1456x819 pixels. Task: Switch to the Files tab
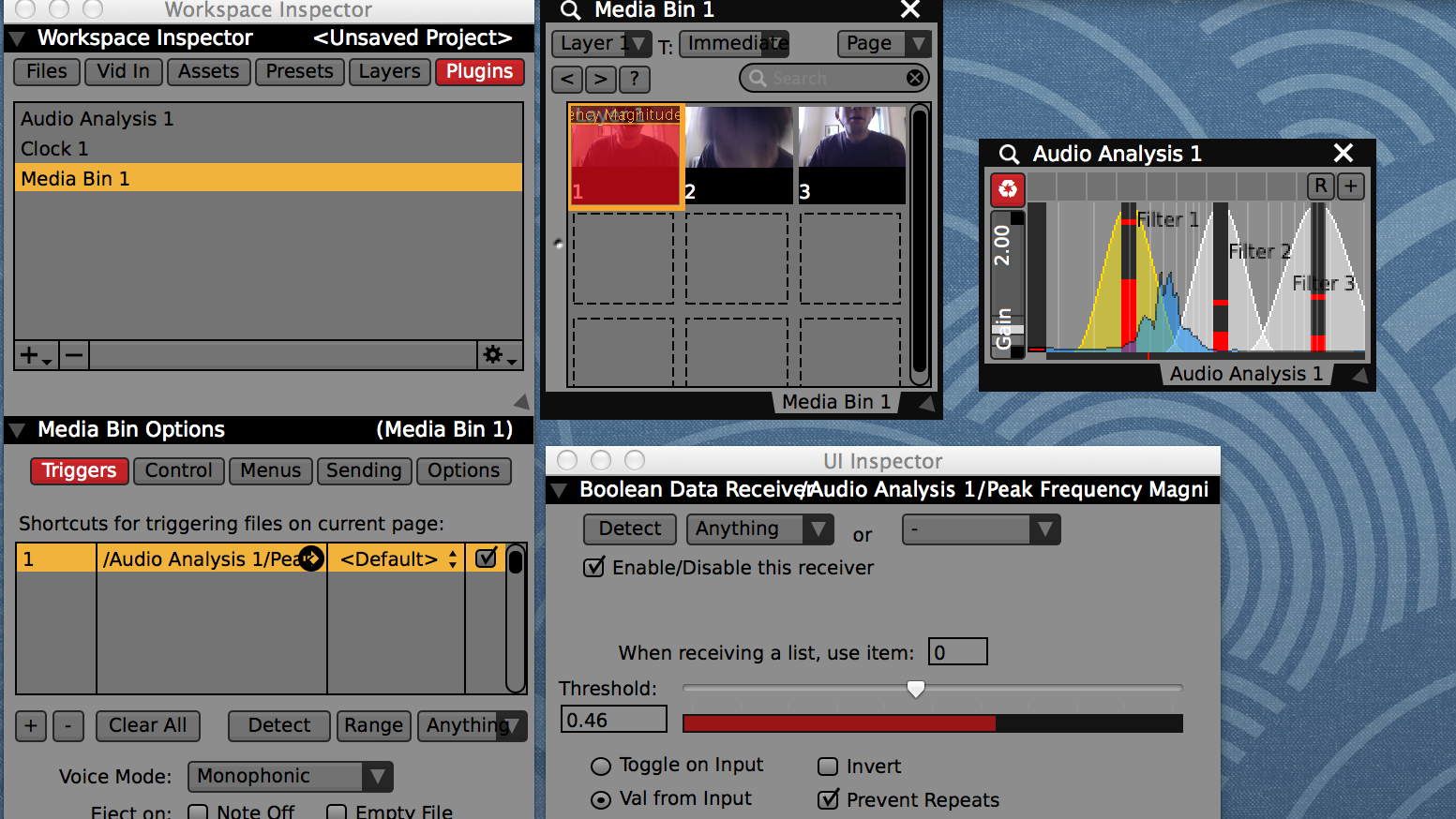pos(47,72)
